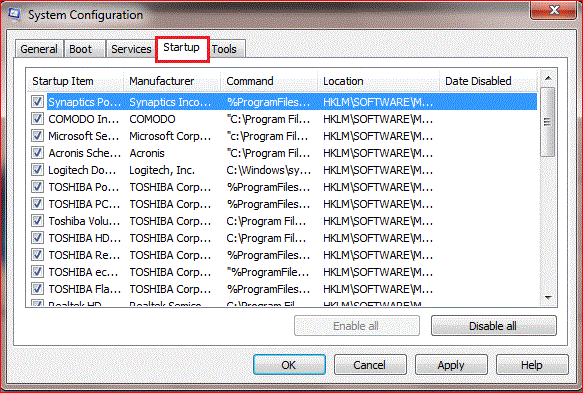Open Help for System Configuration
The height and width of the screenshot is (393, 583).
click(x=532, y=365)
